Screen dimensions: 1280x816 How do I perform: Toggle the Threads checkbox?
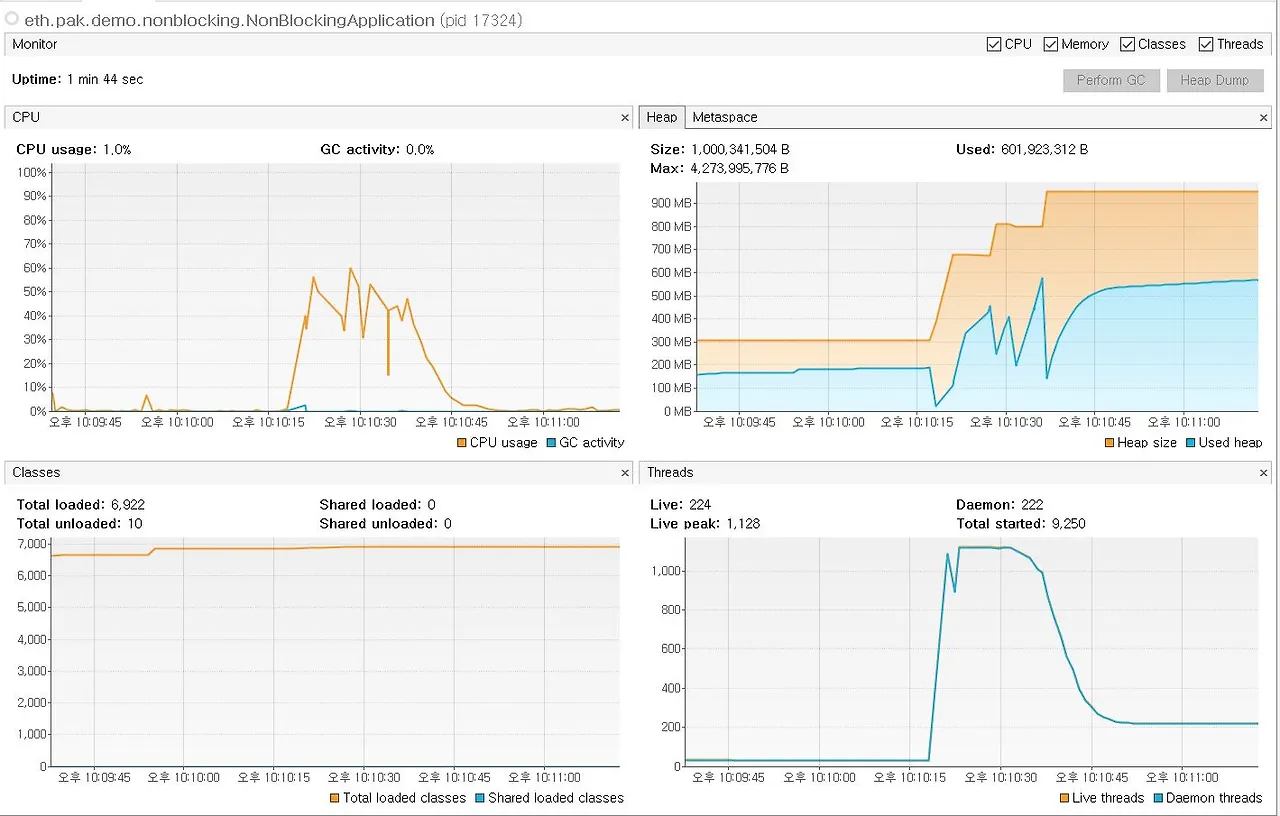pos(1206,44)
